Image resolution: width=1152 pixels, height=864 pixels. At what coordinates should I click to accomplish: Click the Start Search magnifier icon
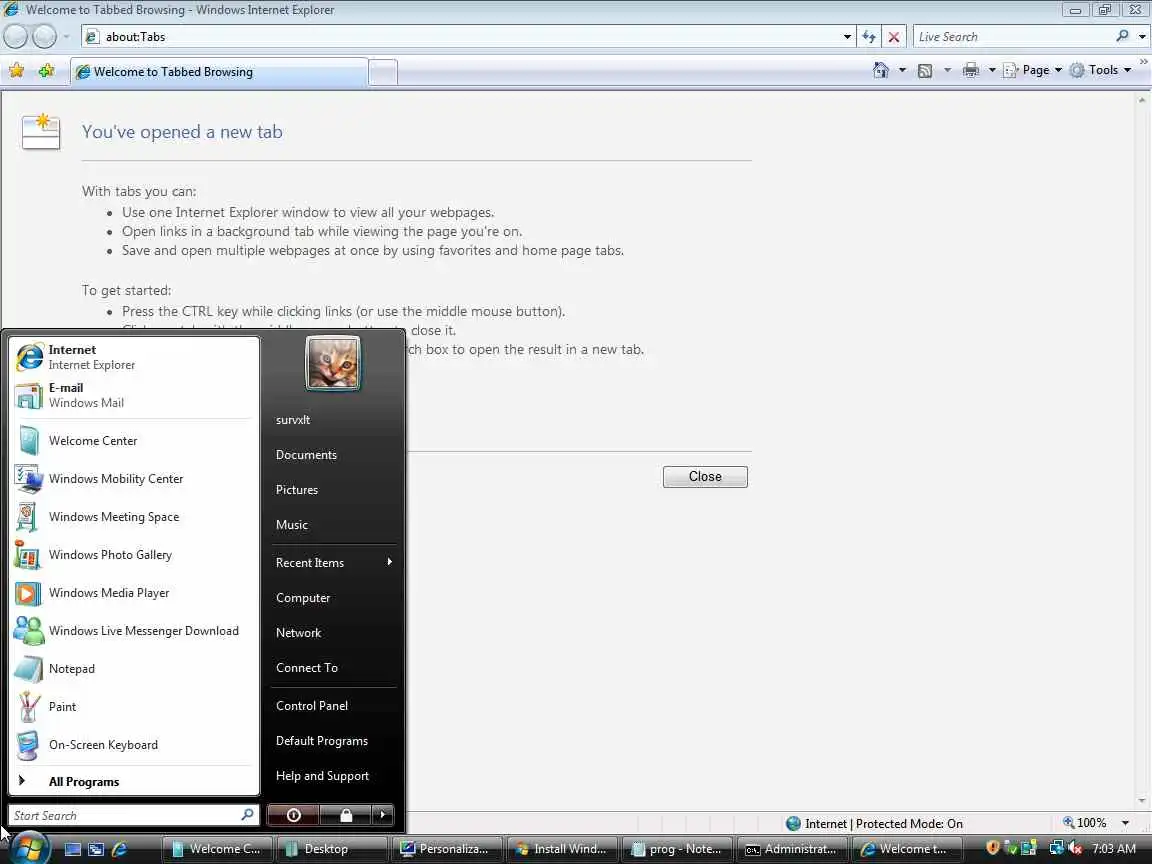(x=247, y=815)
